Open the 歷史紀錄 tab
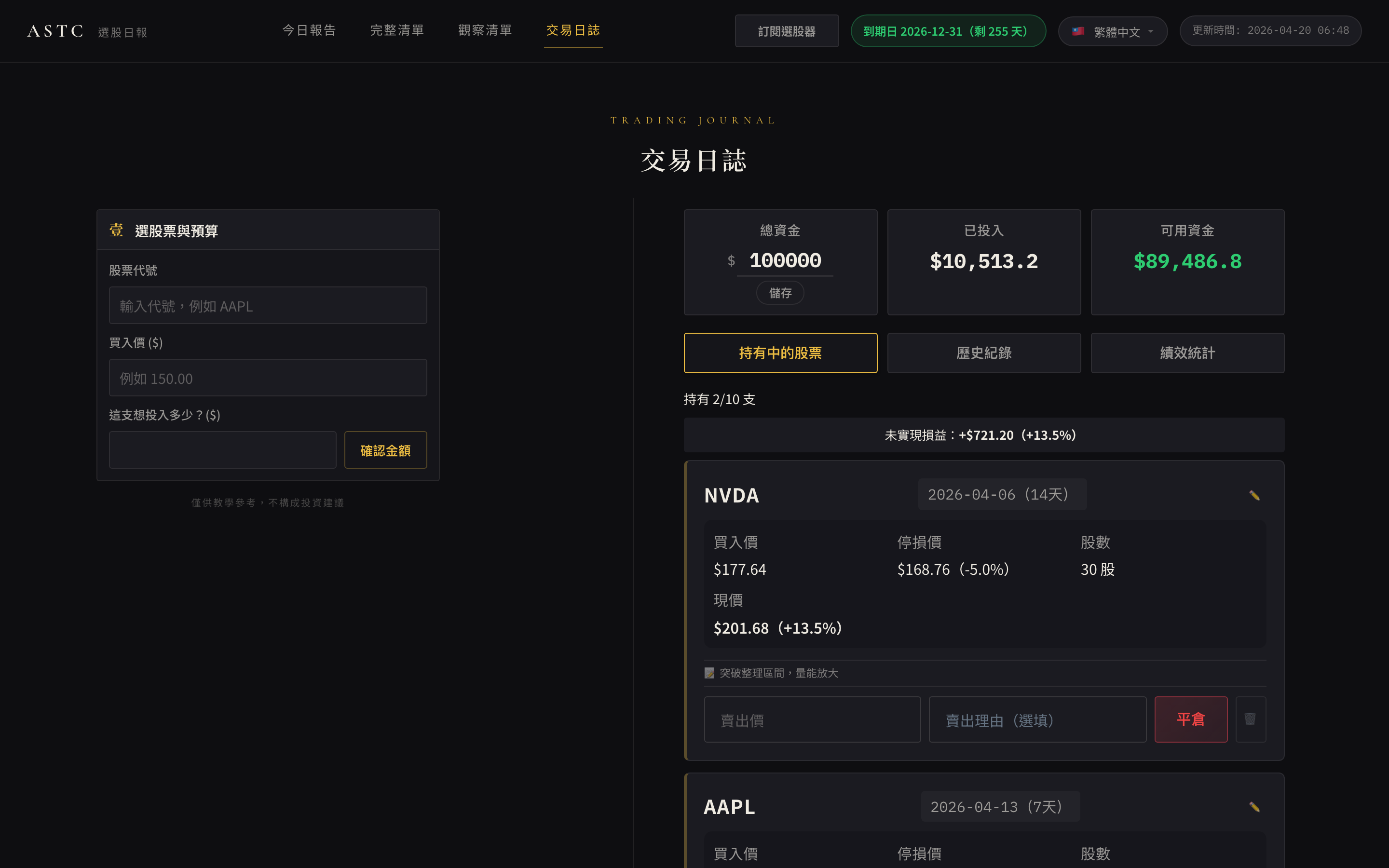The height and width of the screenshot is (868, 1389). click(x=984, y=353)
